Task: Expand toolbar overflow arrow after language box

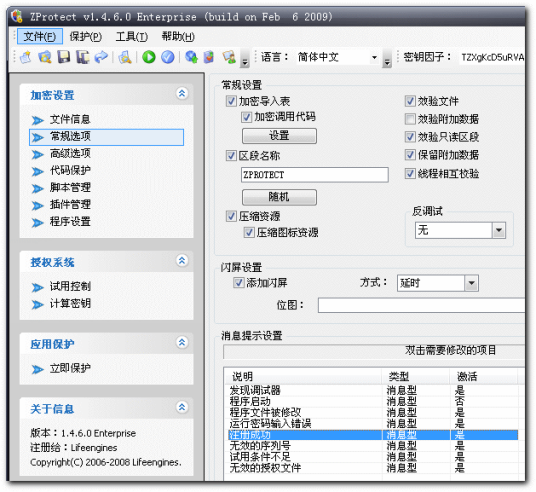Action: tap(387, 58)
